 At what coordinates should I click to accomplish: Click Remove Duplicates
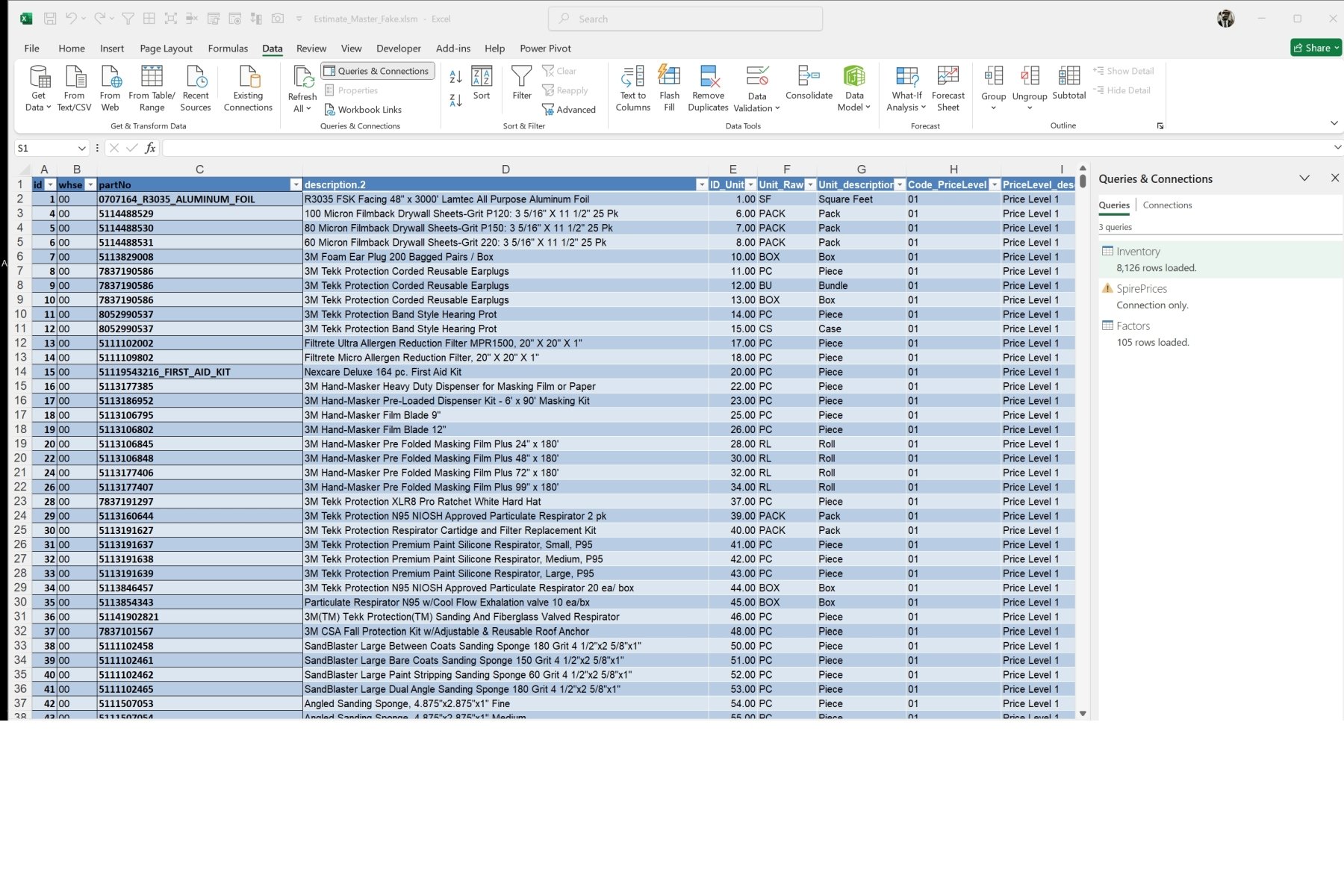pos(708,88)
